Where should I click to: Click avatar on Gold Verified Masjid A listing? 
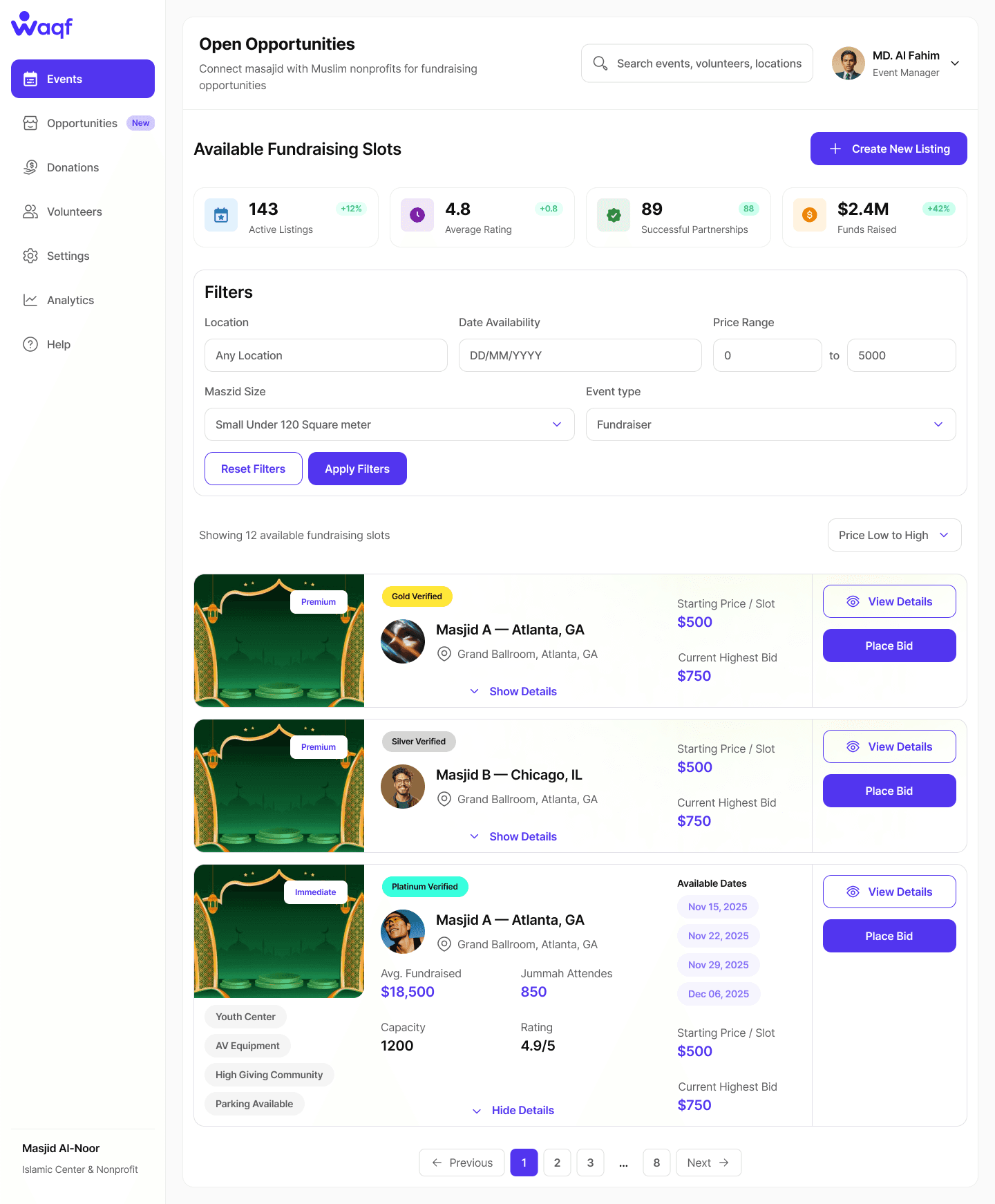coord(403,641)
